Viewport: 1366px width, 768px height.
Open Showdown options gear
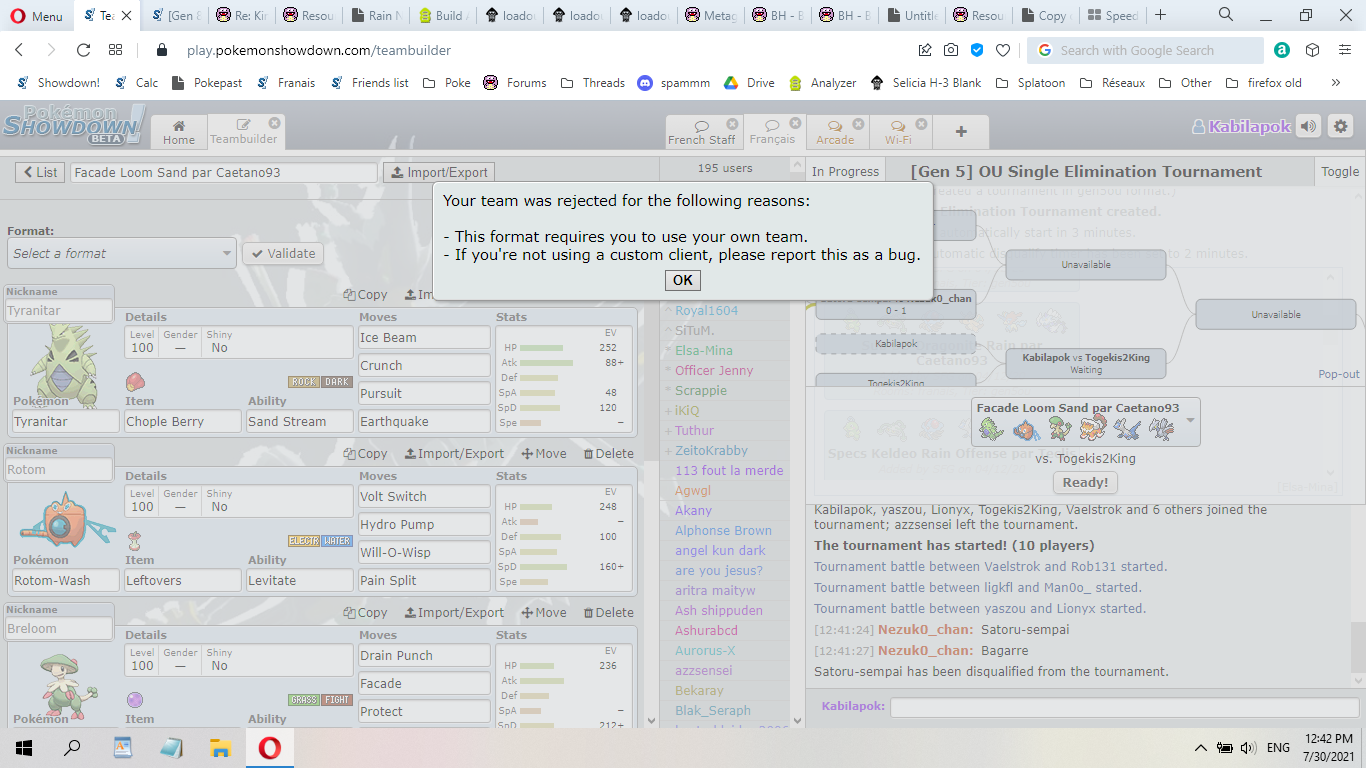coord(1341,126)
